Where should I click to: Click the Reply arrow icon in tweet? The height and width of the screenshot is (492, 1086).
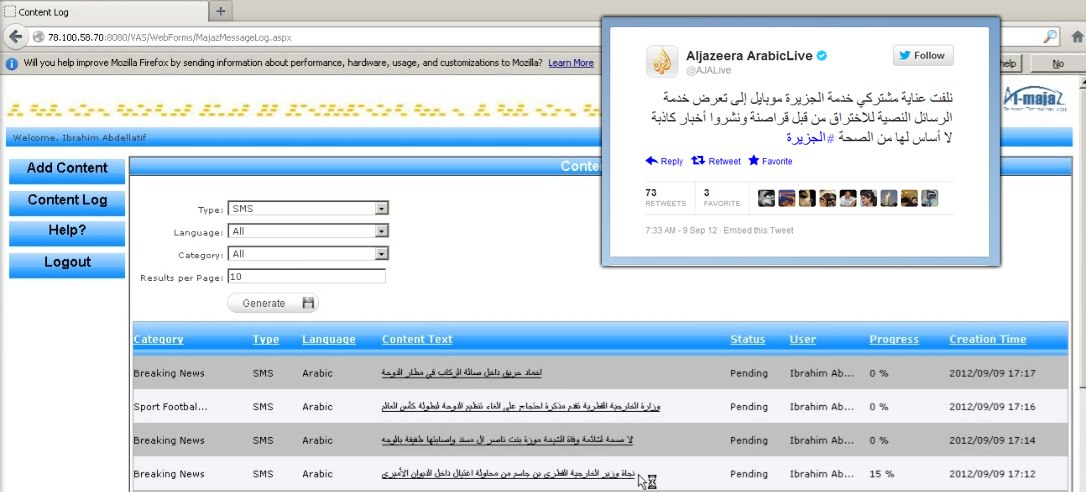pos(652,160)
